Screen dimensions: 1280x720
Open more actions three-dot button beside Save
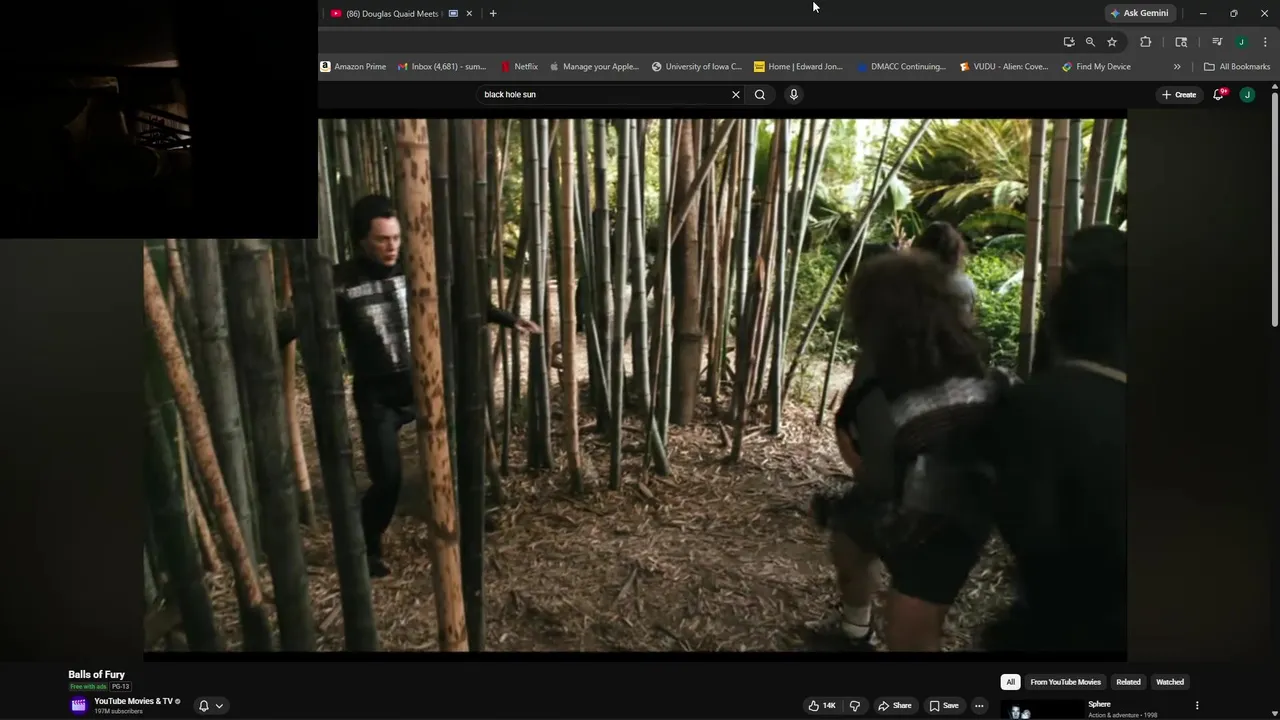point(979,705)
